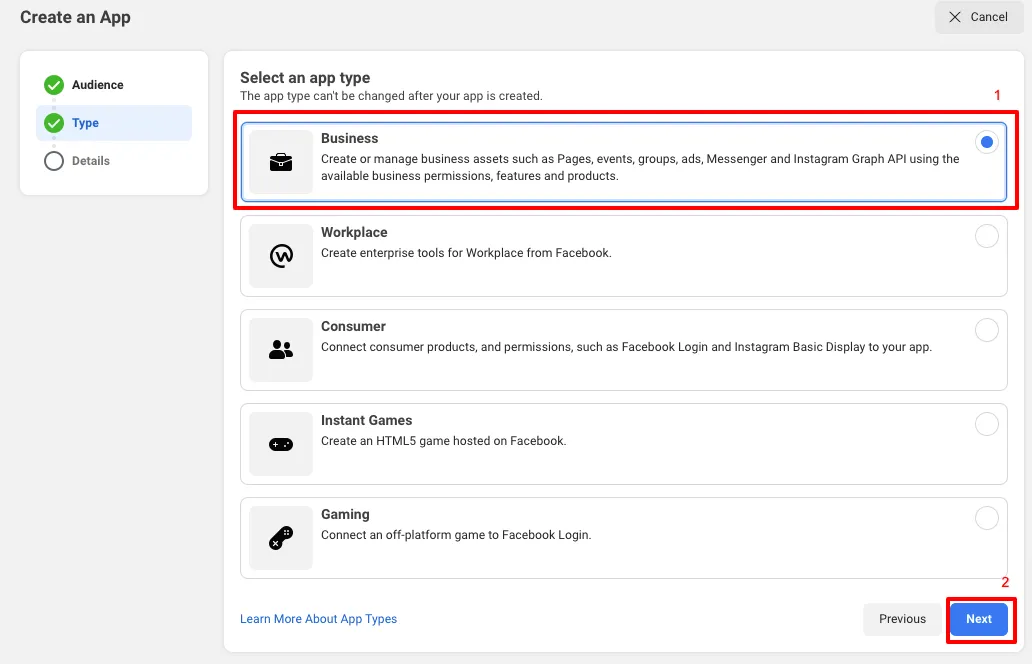Click the Consumer people icon

pos(281,349)
